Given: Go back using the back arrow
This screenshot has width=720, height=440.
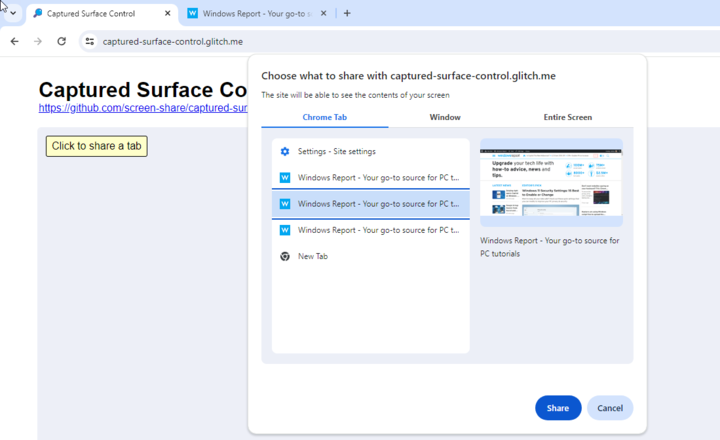Looking at the screenshot, I should pos(15,41).
